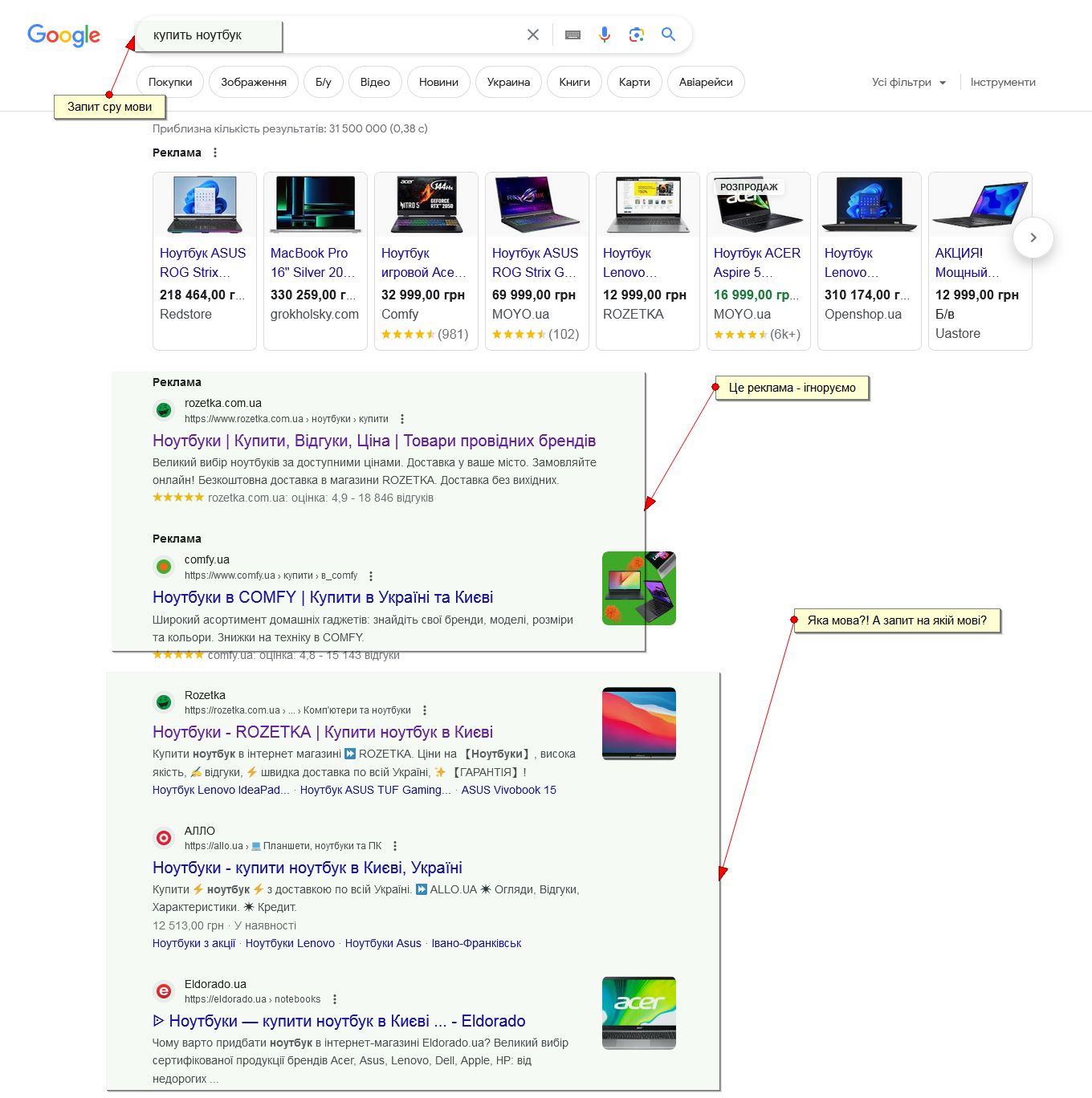Expand the Усі фільтри dropdown
The image size is (1092, 1098).
[x=909, y=82]
